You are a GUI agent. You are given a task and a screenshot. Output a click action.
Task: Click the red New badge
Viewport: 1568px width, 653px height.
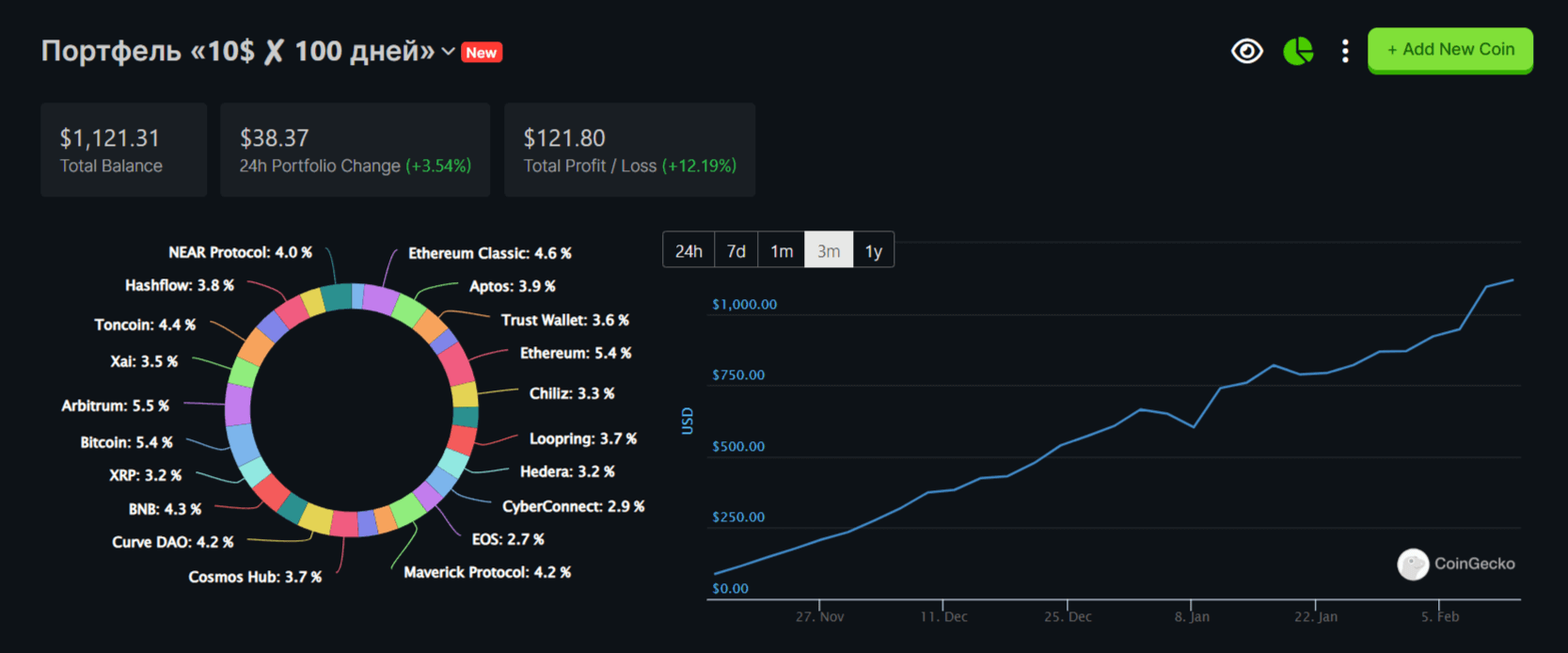[482, 53]
